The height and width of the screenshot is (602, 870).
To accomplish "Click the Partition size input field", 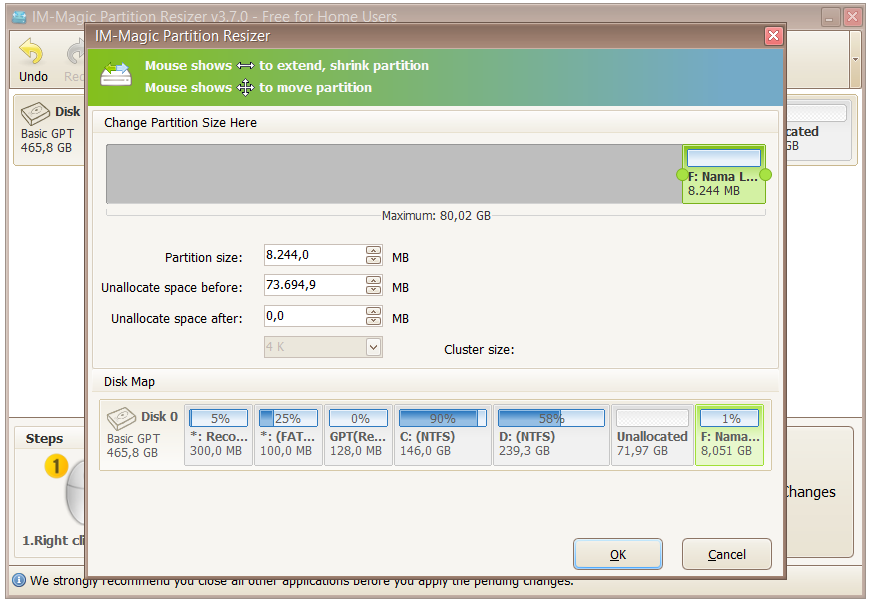I will click(x=313, y=256).
